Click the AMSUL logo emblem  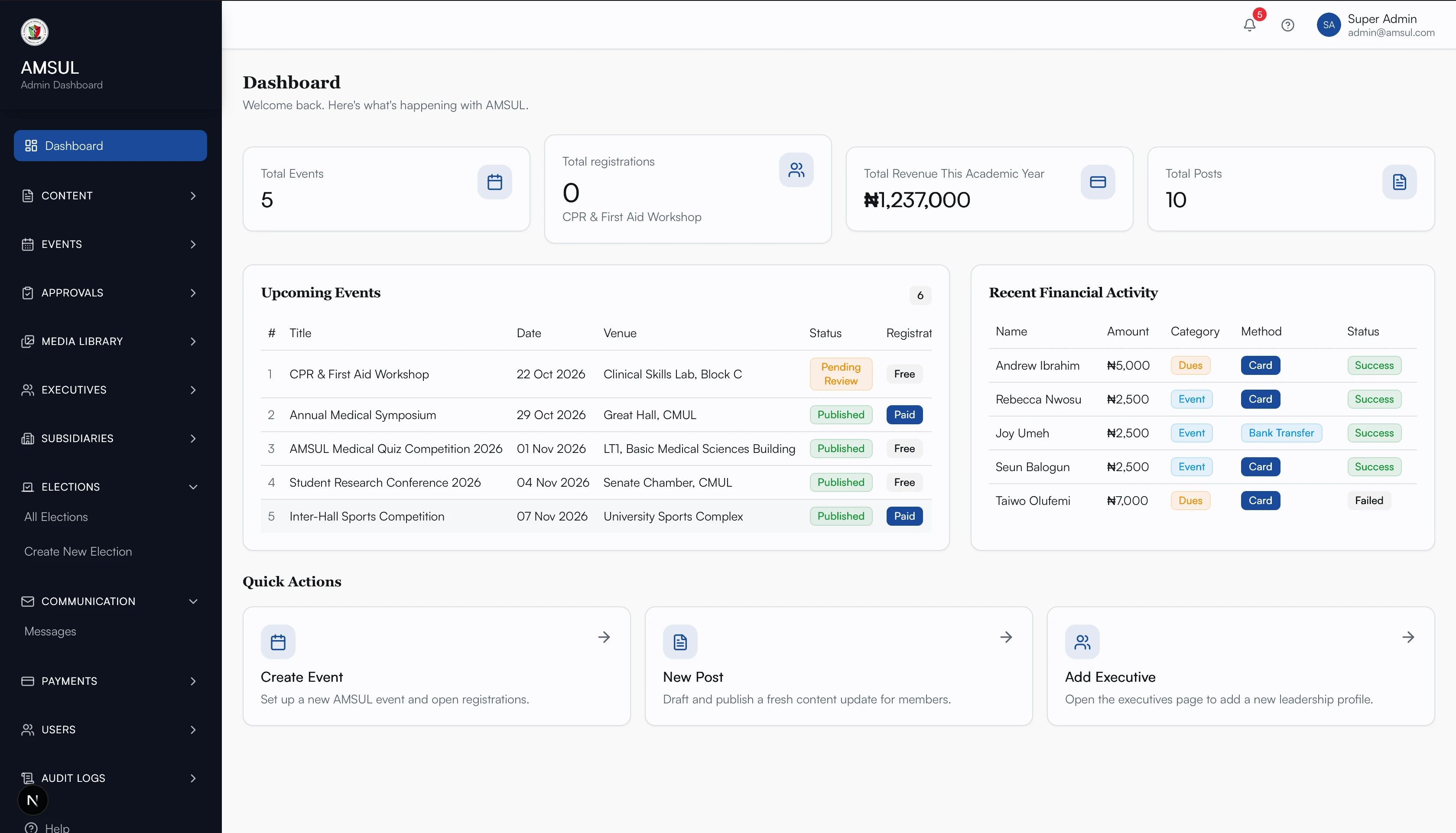pos(34,32)
